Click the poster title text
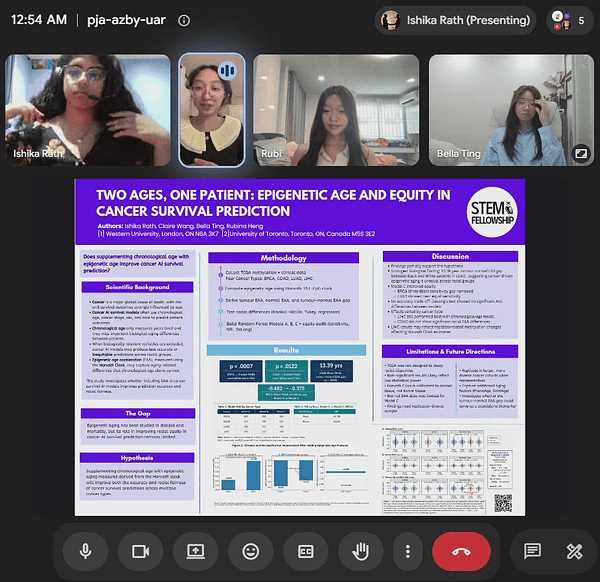Screen dimensions: 600x582 coord(273,203)
